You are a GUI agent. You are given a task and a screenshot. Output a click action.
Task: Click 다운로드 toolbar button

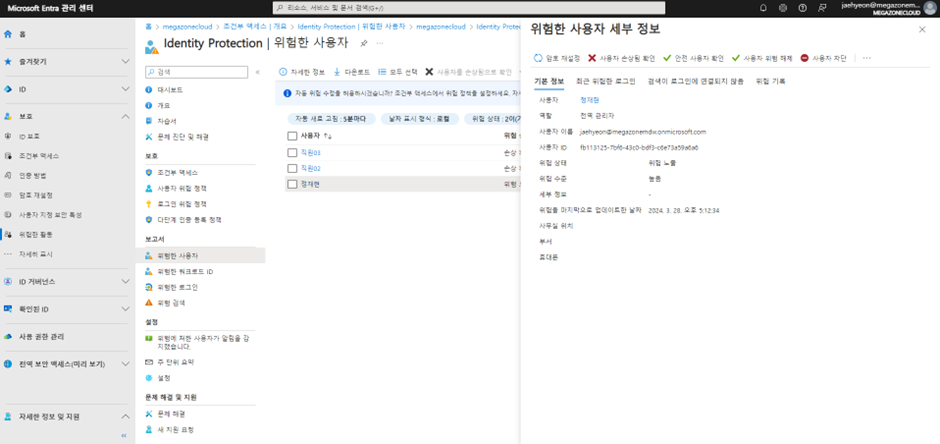(351, 72)
